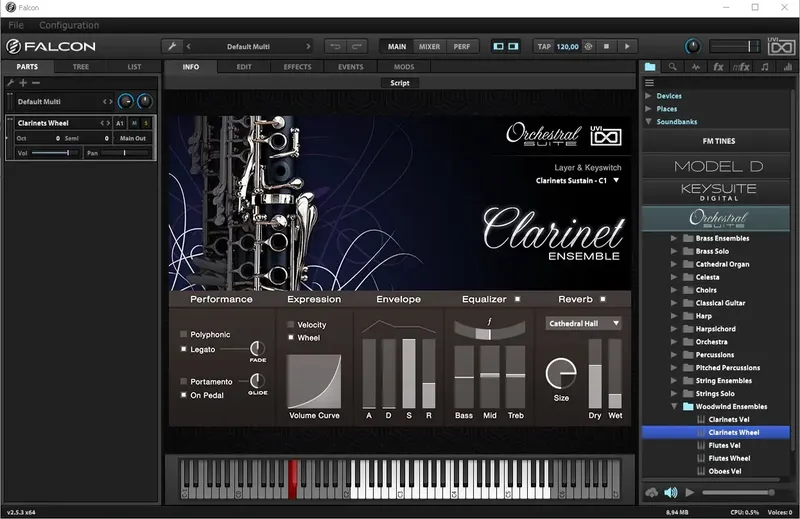Screen dimensions: 800x519
Task: Add a new part with plus icon
Action: 23,83
